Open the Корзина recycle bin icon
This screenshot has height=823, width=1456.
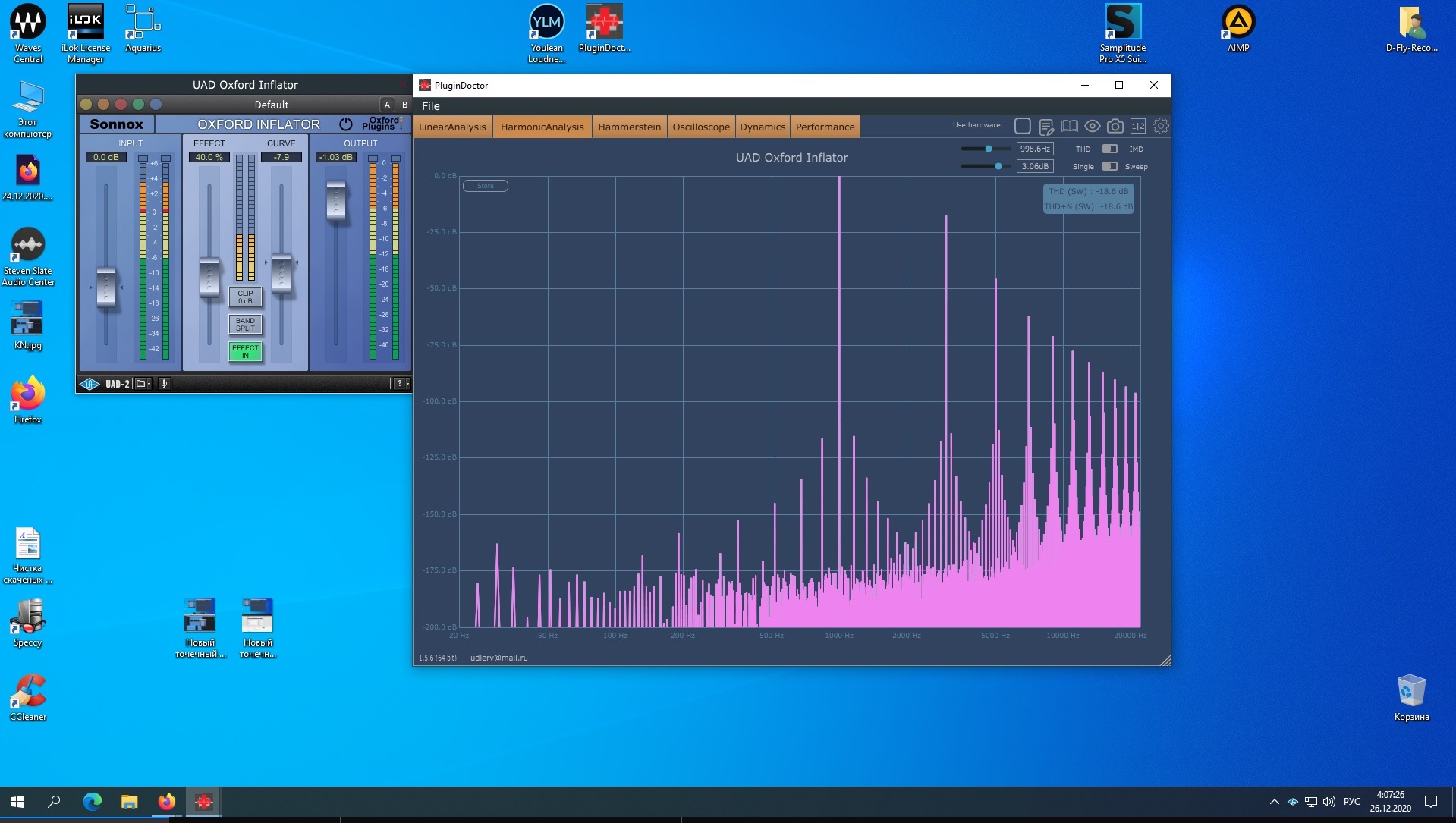[1411, 698]
